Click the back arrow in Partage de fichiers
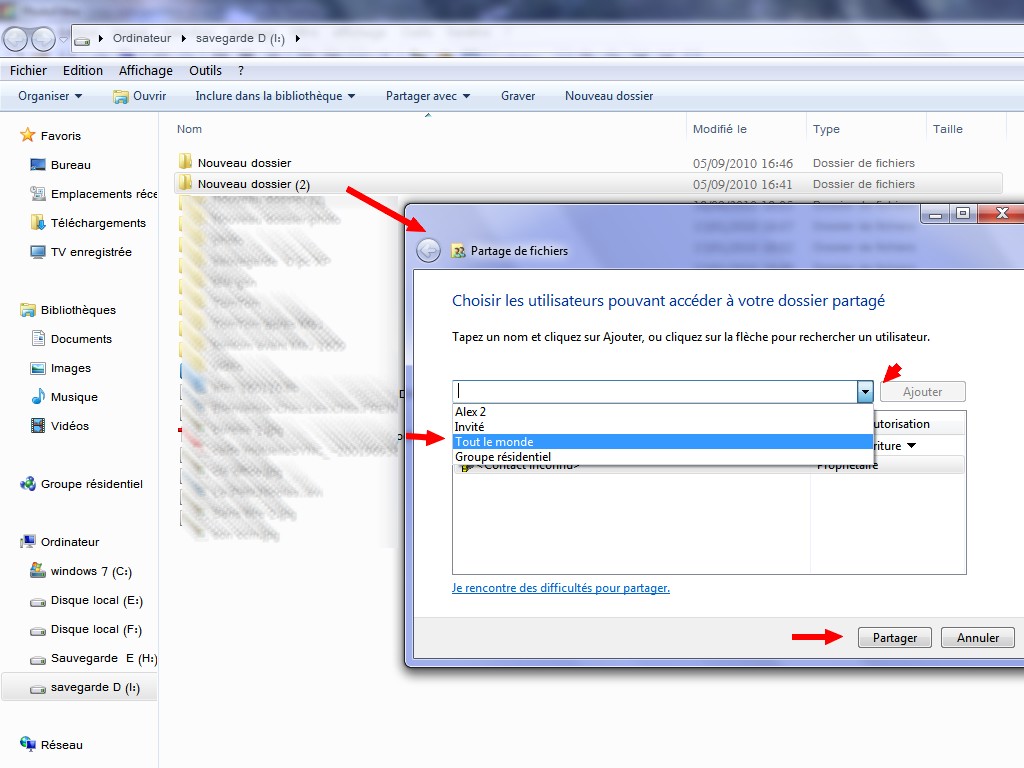1024x768 pixels. click(428, 251)
